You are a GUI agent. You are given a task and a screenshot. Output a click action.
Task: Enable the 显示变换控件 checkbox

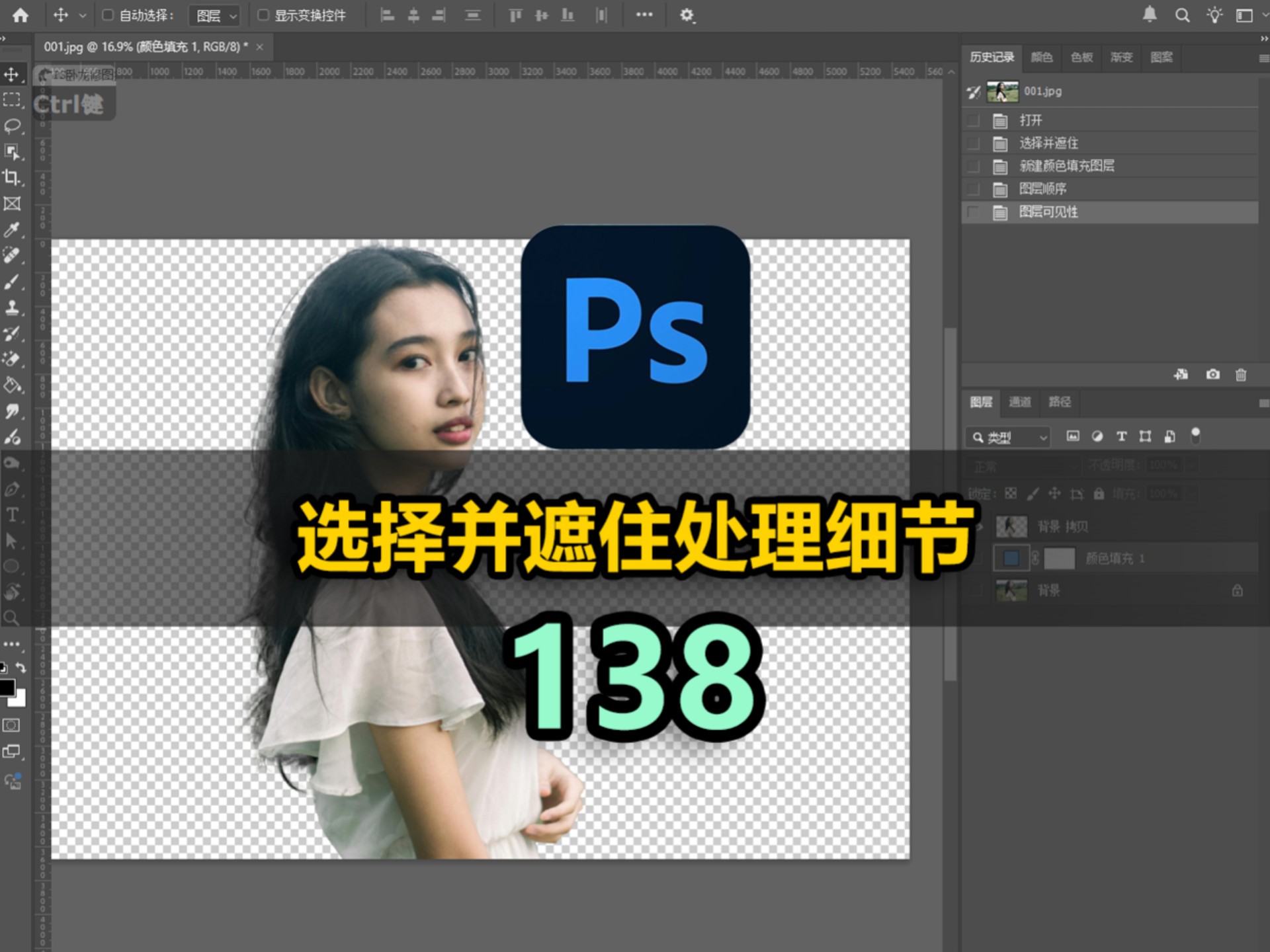263,15
